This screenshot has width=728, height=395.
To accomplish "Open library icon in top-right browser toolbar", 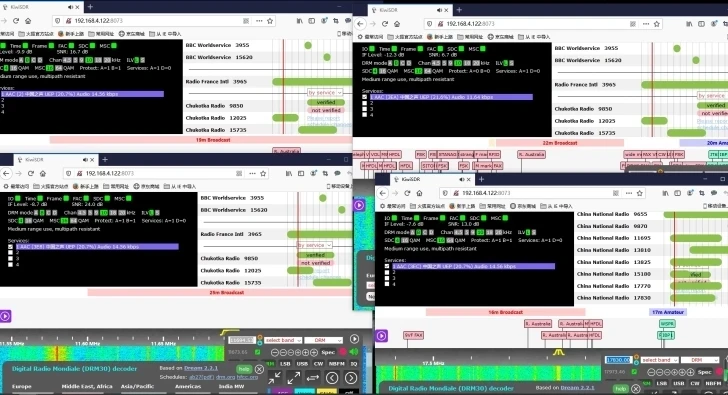I will pyautogui.click(x=689, y=24).
